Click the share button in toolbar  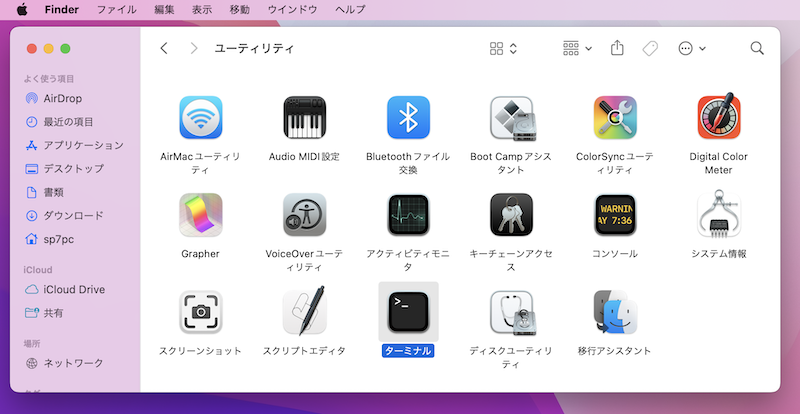617,48
